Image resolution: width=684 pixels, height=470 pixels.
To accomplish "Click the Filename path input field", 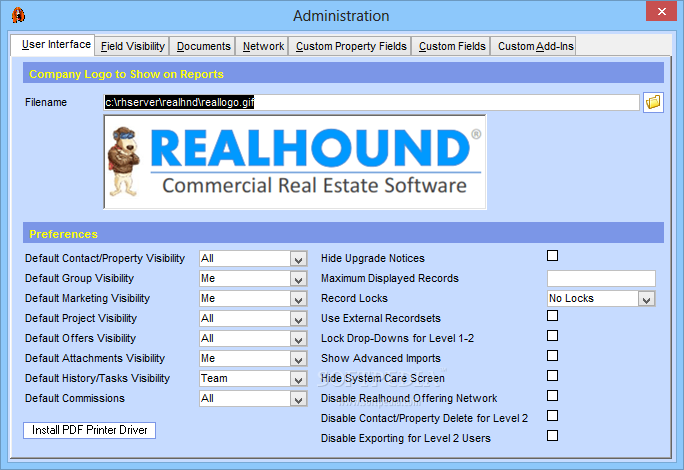I will click(x=372, y=103).
